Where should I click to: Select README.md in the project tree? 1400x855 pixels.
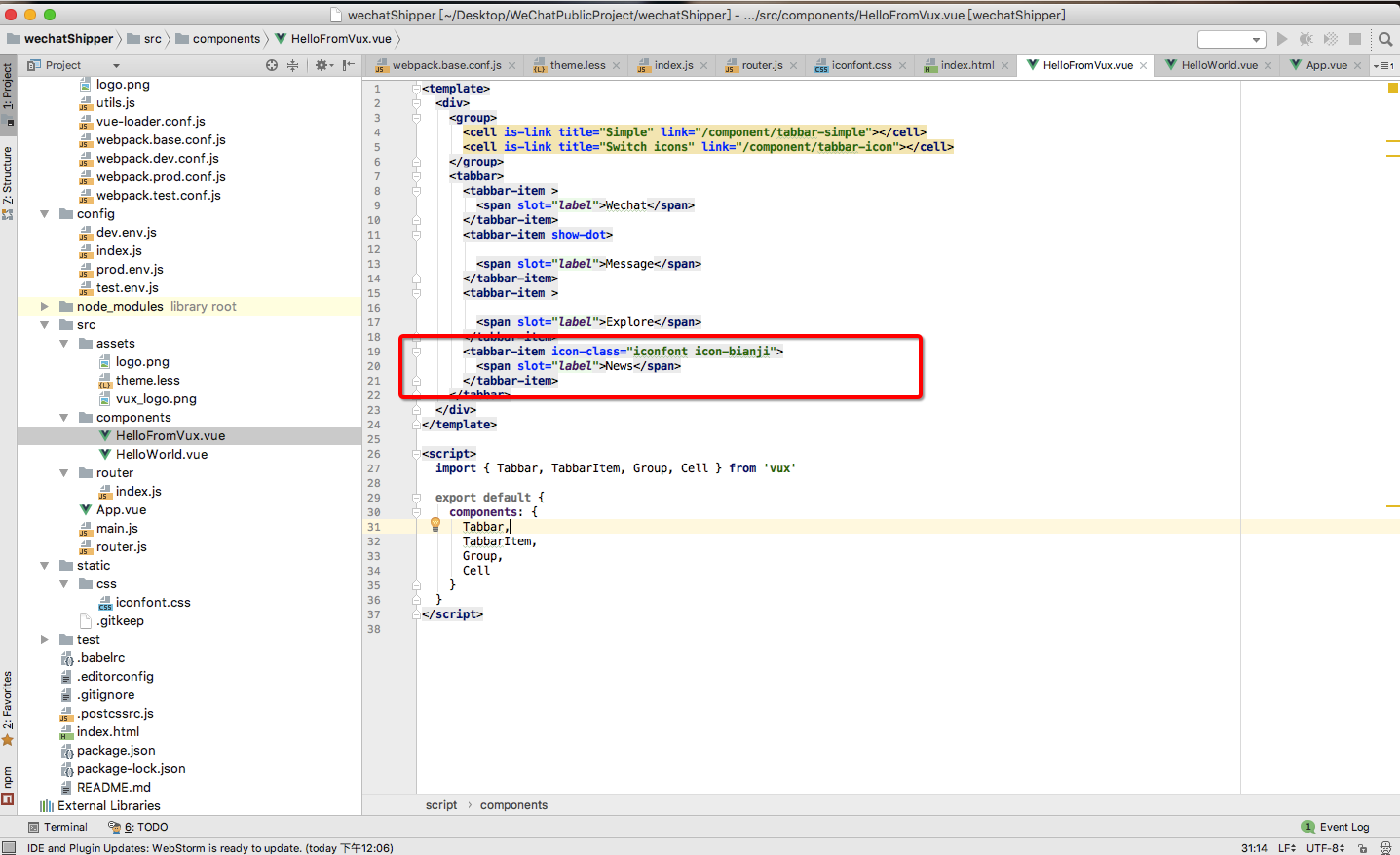point(114,787)
